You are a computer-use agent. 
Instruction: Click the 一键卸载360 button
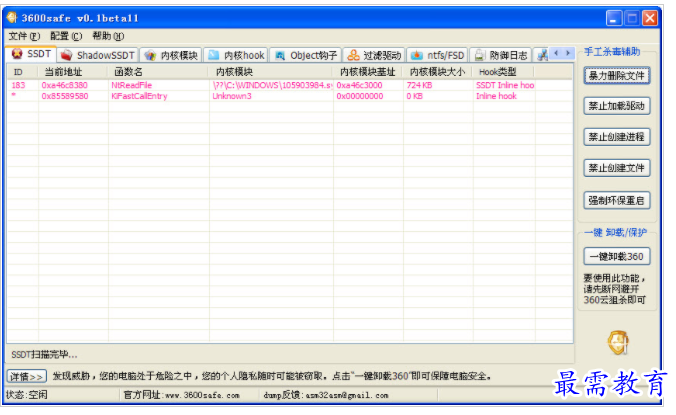coord(617,256)
